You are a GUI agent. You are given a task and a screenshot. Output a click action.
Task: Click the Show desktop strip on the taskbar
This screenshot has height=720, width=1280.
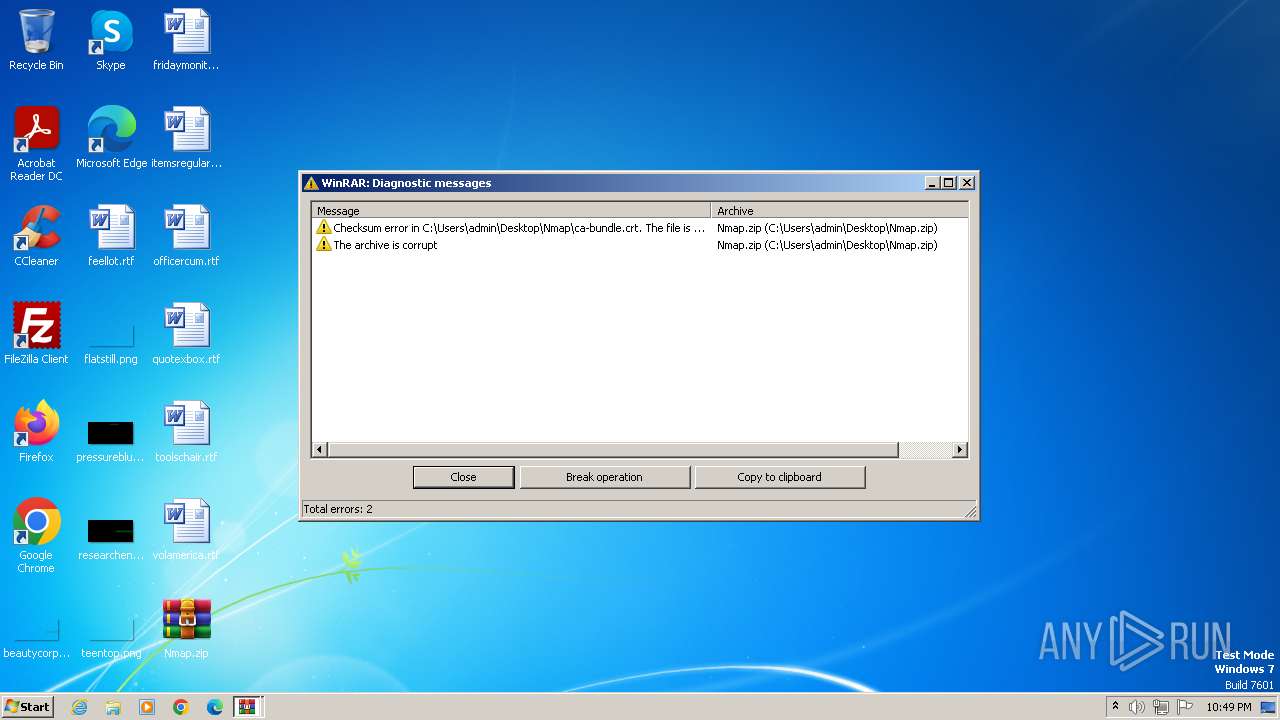click(x=1270, y=707)
